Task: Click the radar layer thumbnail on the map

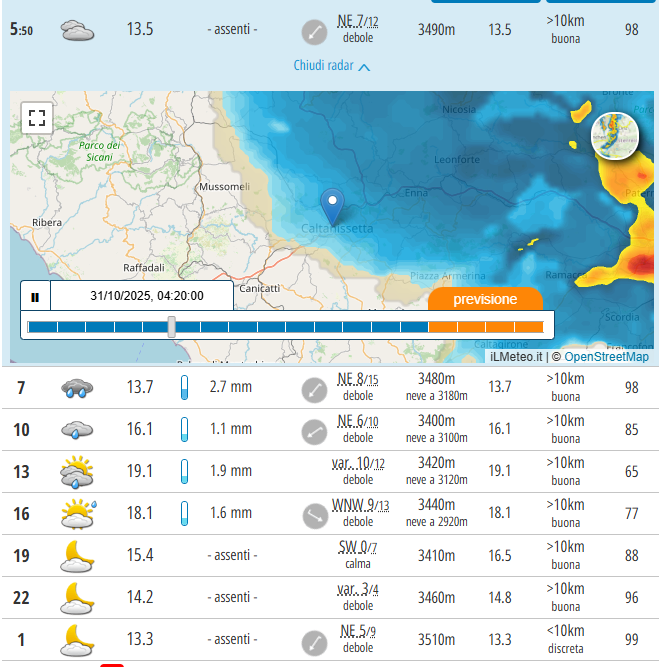Action: 615,136
